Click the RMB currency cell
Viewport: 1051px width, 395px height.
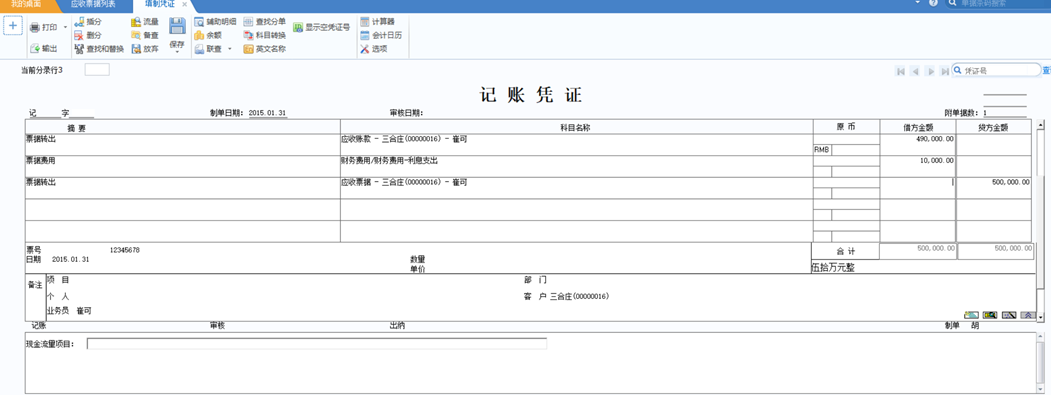[x=822, y=150]
